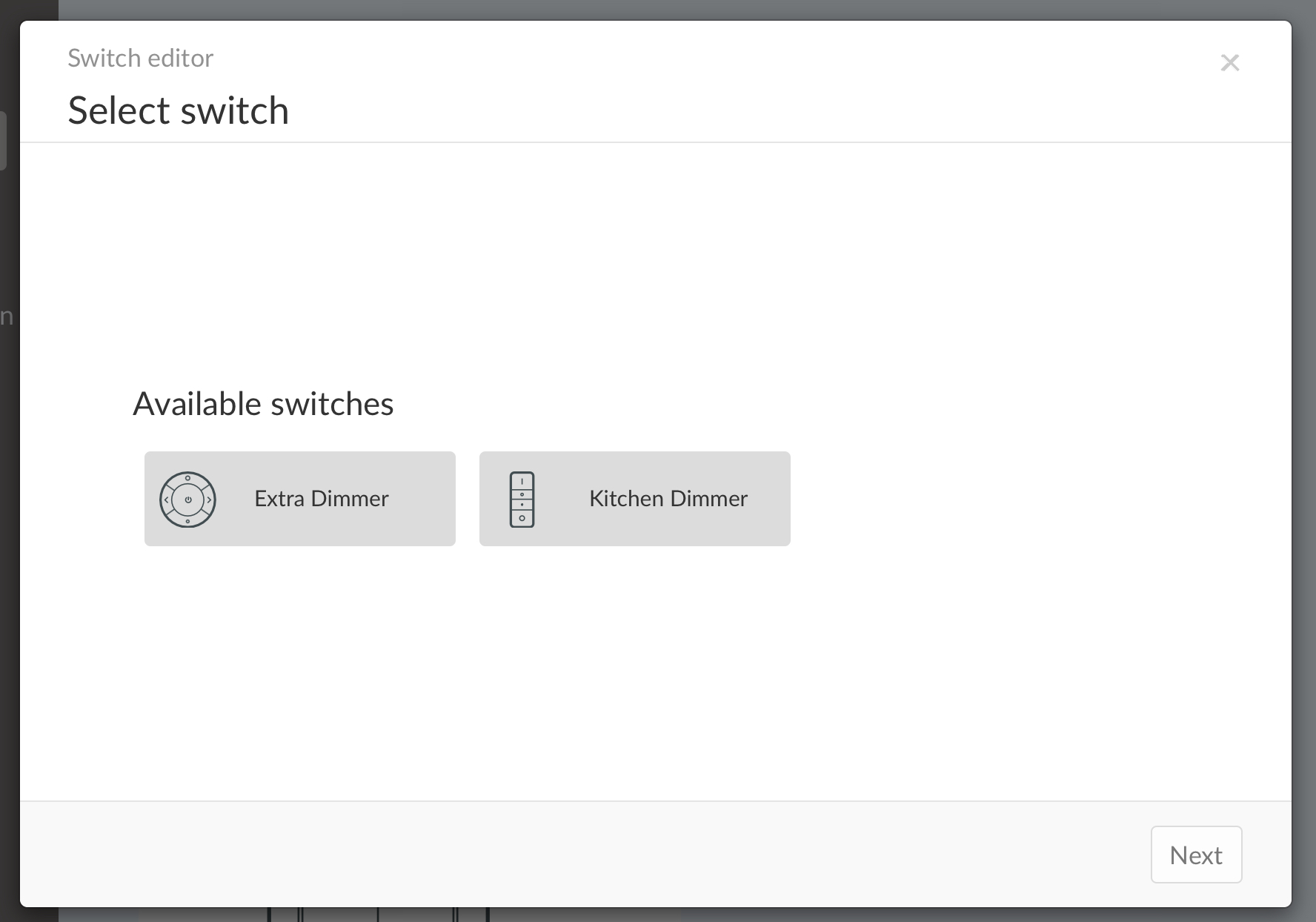Viewport: 1316px width, 922px height.
Task: Choose the Extra Dimmer label
Action: point(322,499)
